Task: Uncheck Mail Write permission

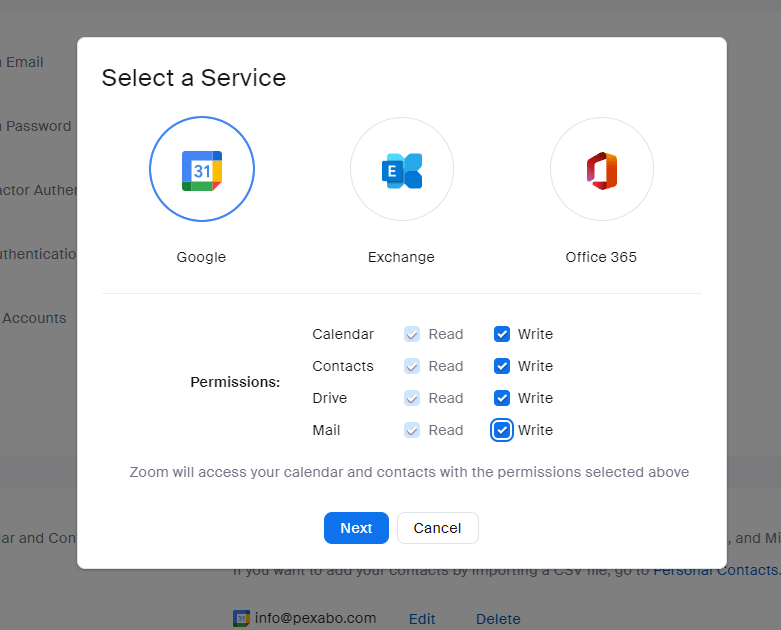Action: (502, 430)
